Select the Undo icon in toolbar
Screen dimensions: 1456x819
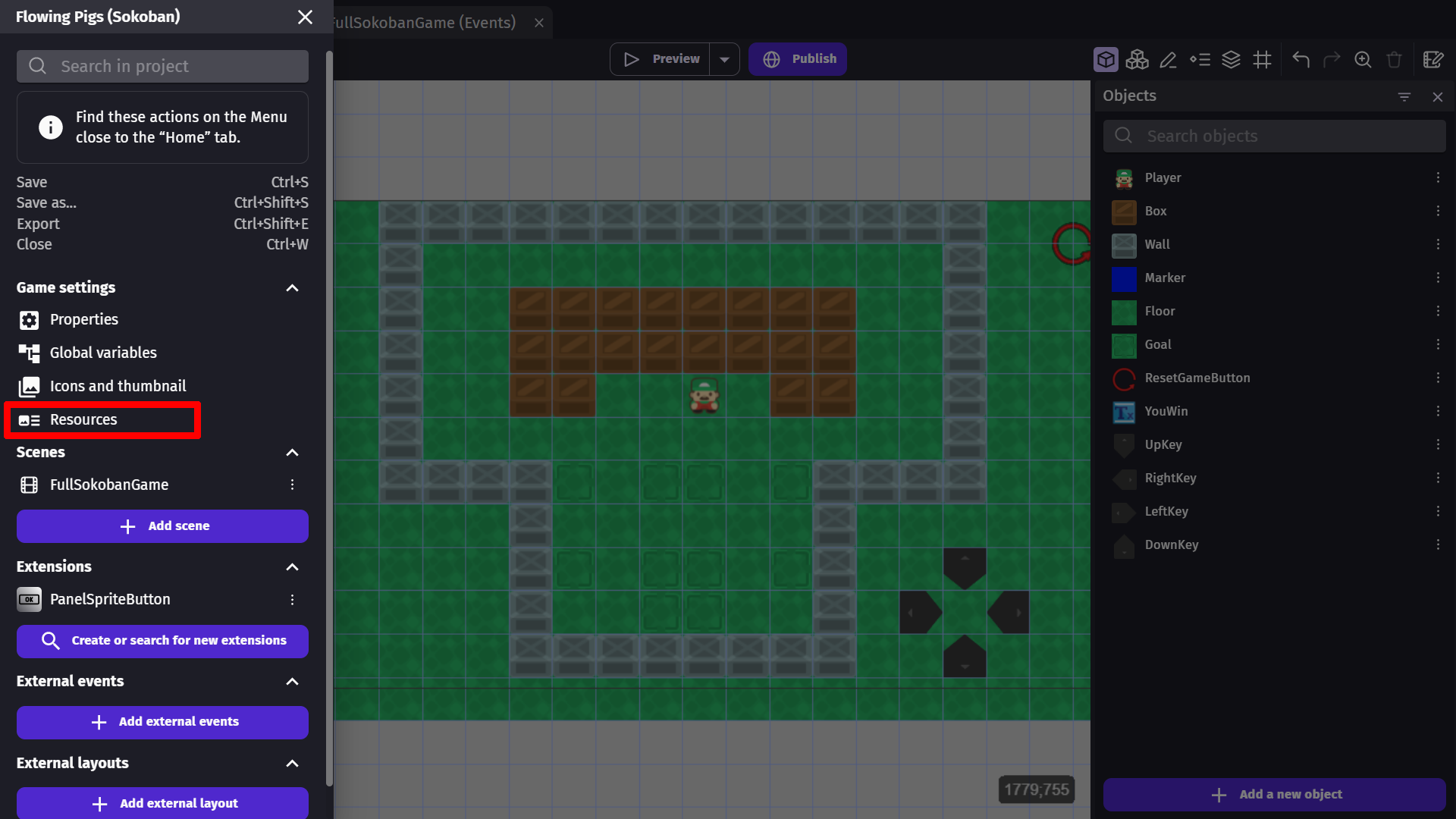pos(1300,58)
